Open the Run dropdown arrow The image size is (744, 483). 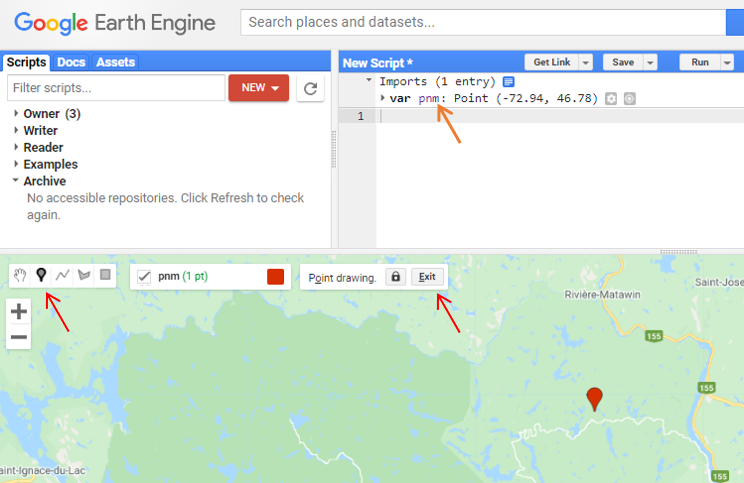click(727, 62)
